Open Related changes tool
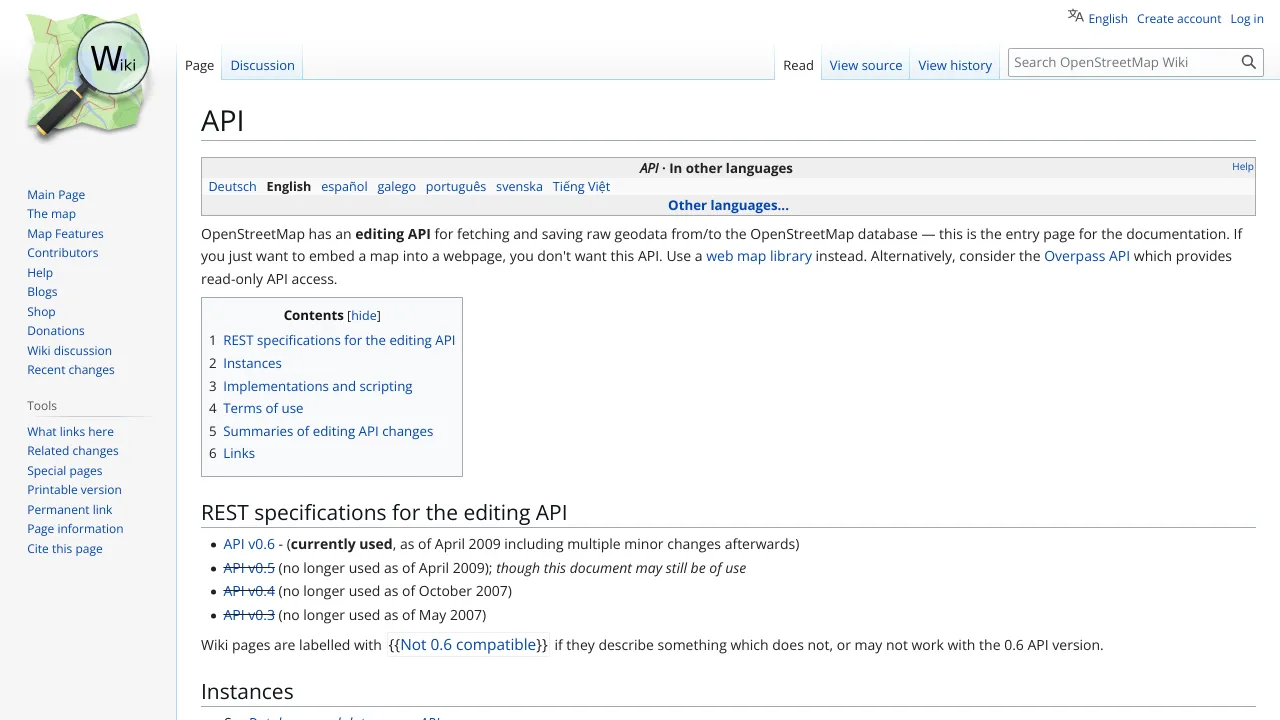The width and height of the screenshot is (1280, 720). coord(73,451)
